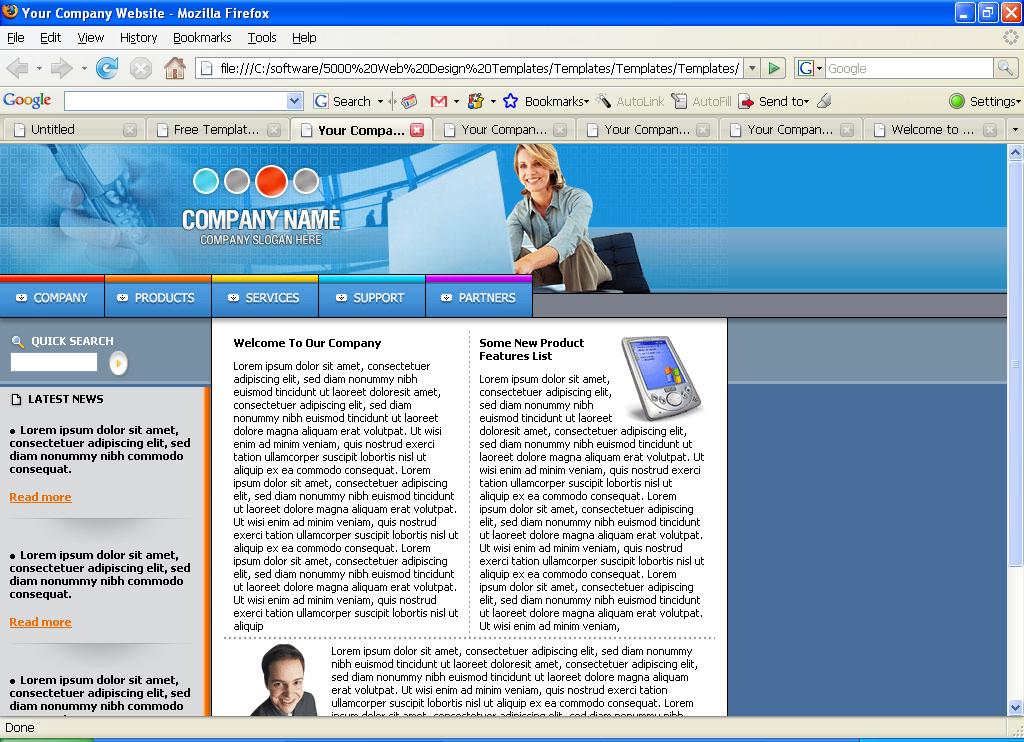Image resolution: width=1024 pixels, height=742 pixels.
Task: Open the Bookmarks menu
Action: click(x=202, y=37)
